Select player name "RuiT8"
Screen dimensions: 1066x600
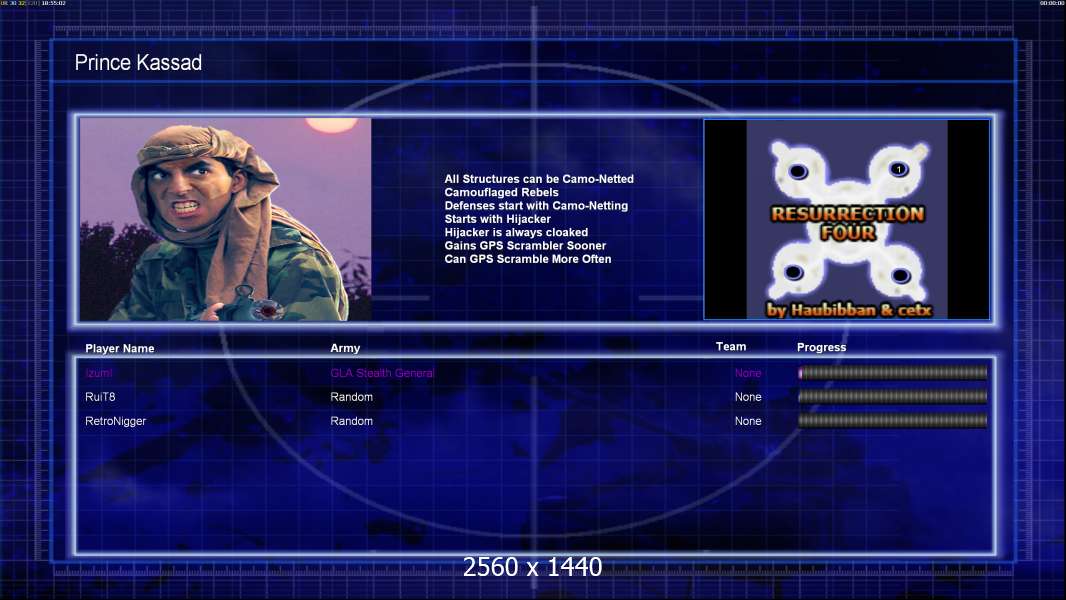click(100, 397)
